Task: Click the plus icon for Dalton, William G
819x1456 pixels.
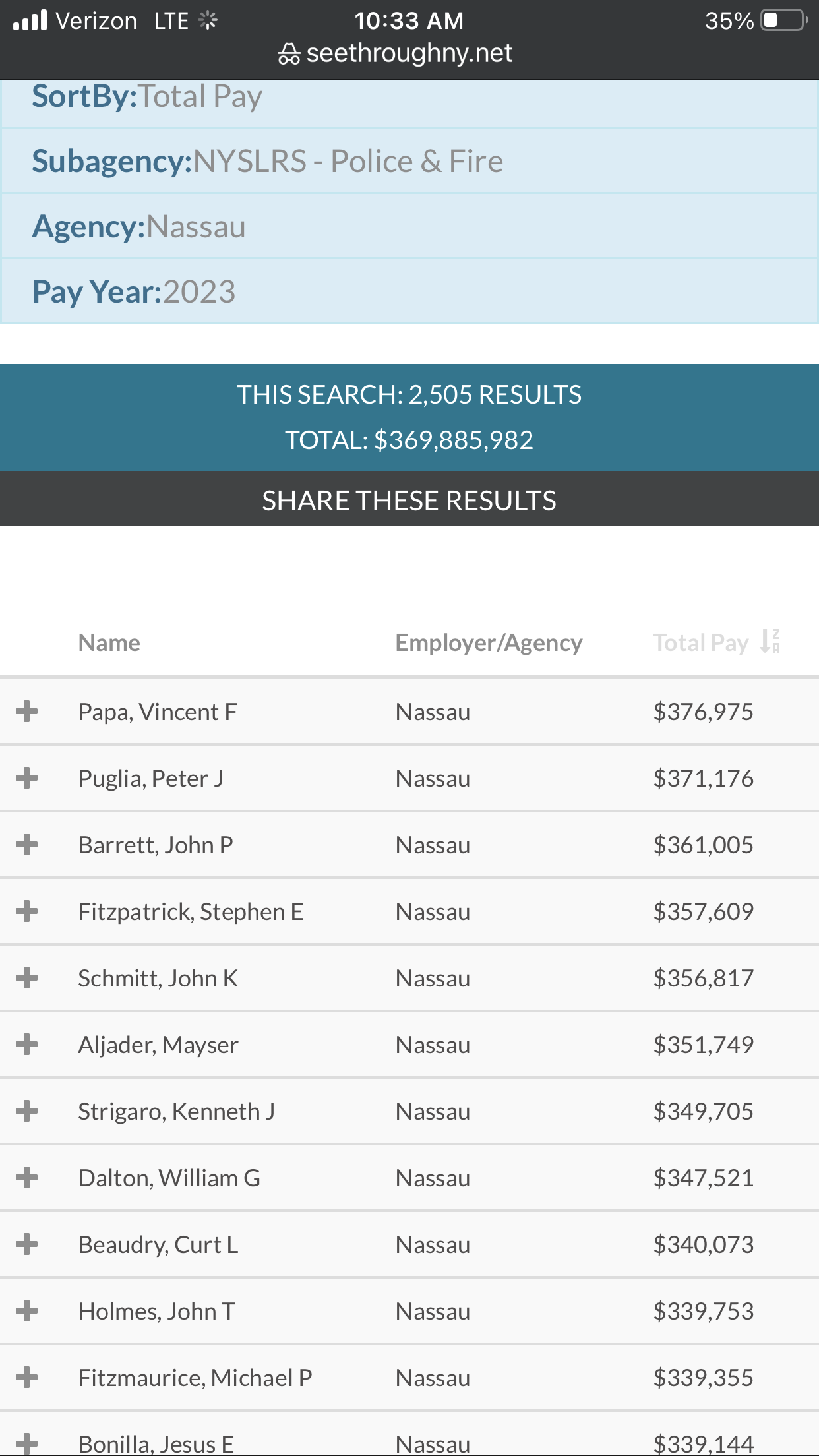Action: point(27,1178)
